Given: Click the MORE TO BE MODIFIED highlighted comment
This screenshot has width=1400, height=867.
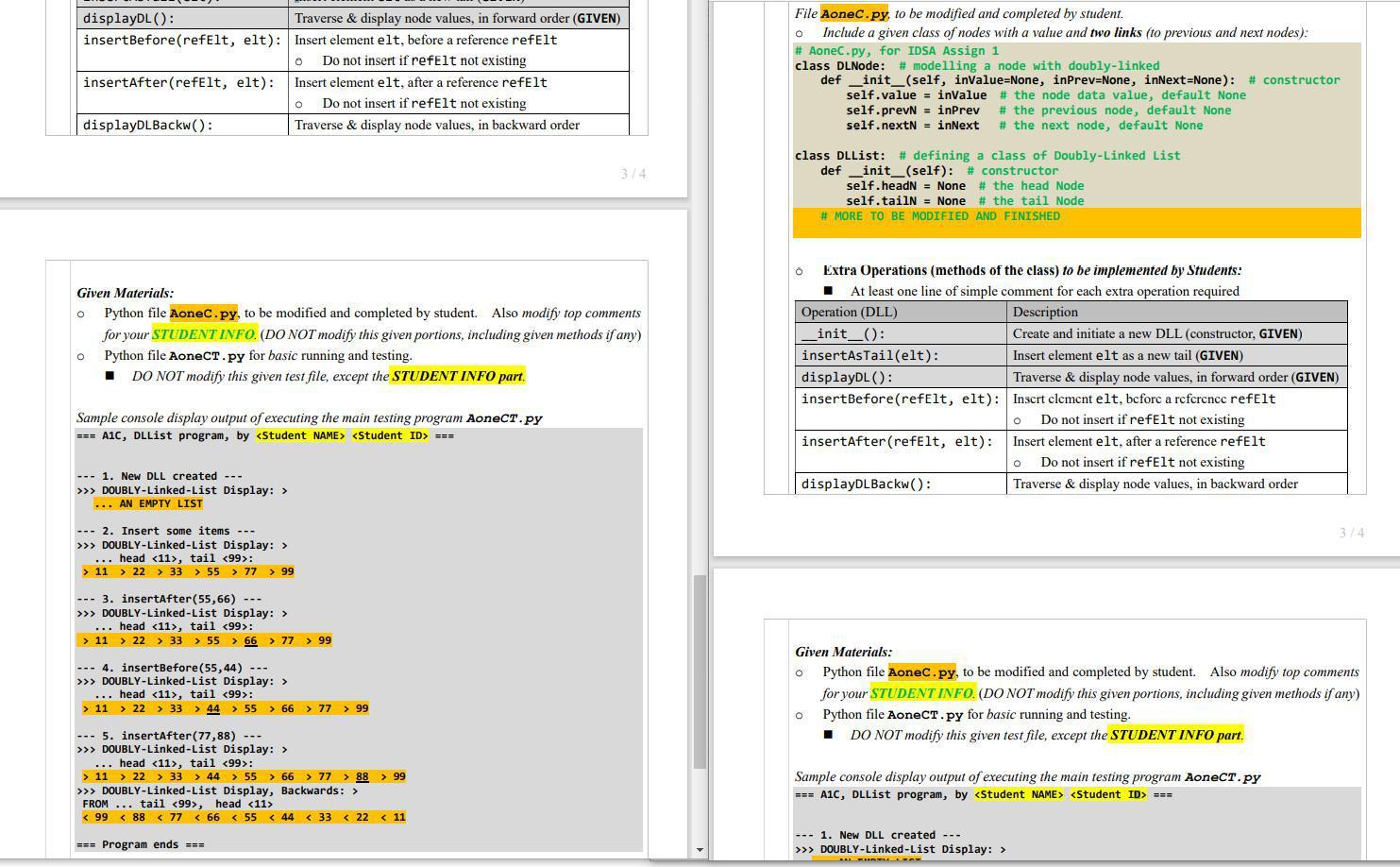Looking at the screenshot, I should 940,216.
